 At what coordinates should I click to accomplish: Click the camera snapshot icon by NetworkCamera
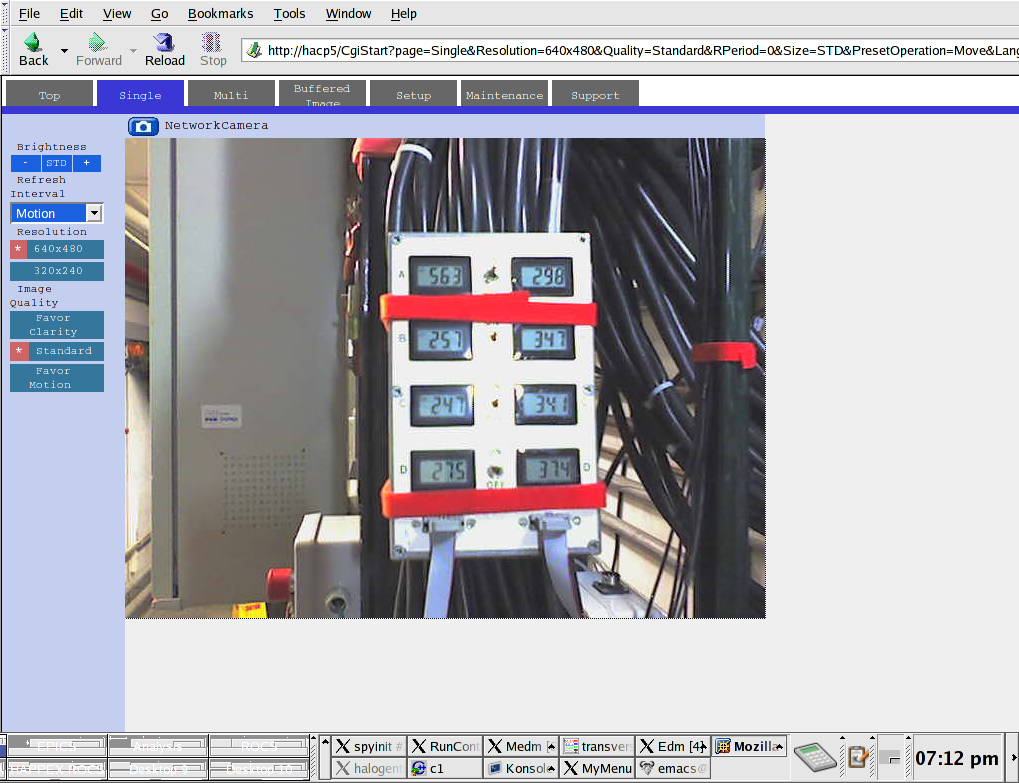(143, 126)
